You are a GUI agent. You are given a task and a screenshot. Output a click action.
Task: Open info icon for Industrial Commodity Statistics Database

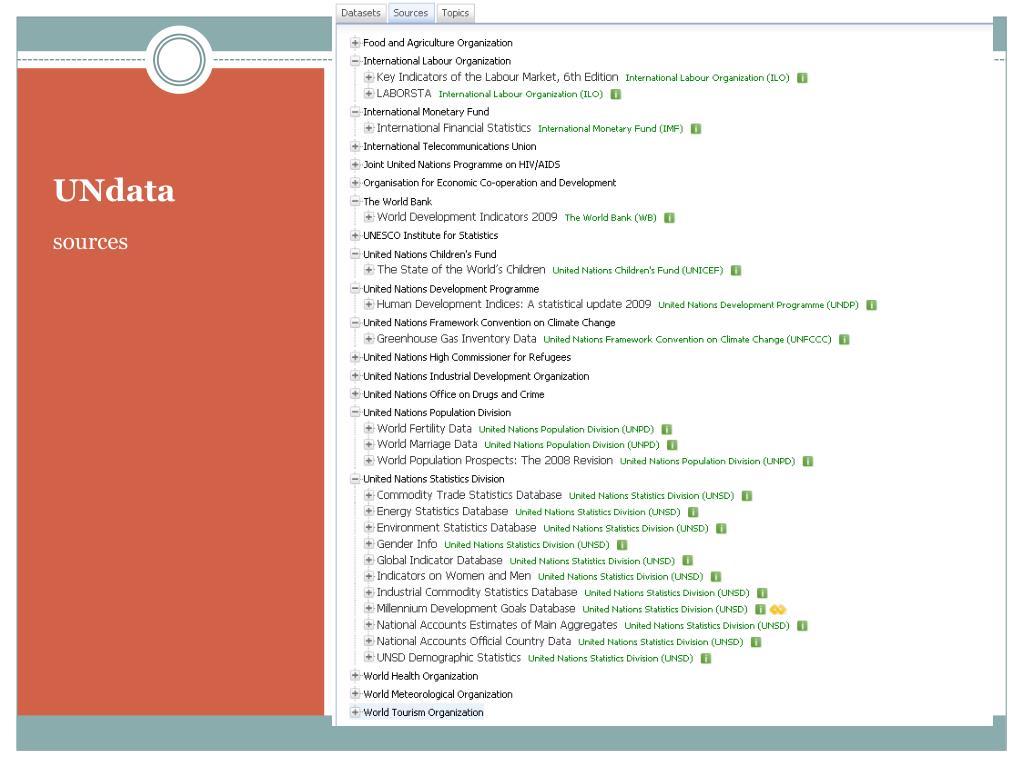tap(761, 593)
